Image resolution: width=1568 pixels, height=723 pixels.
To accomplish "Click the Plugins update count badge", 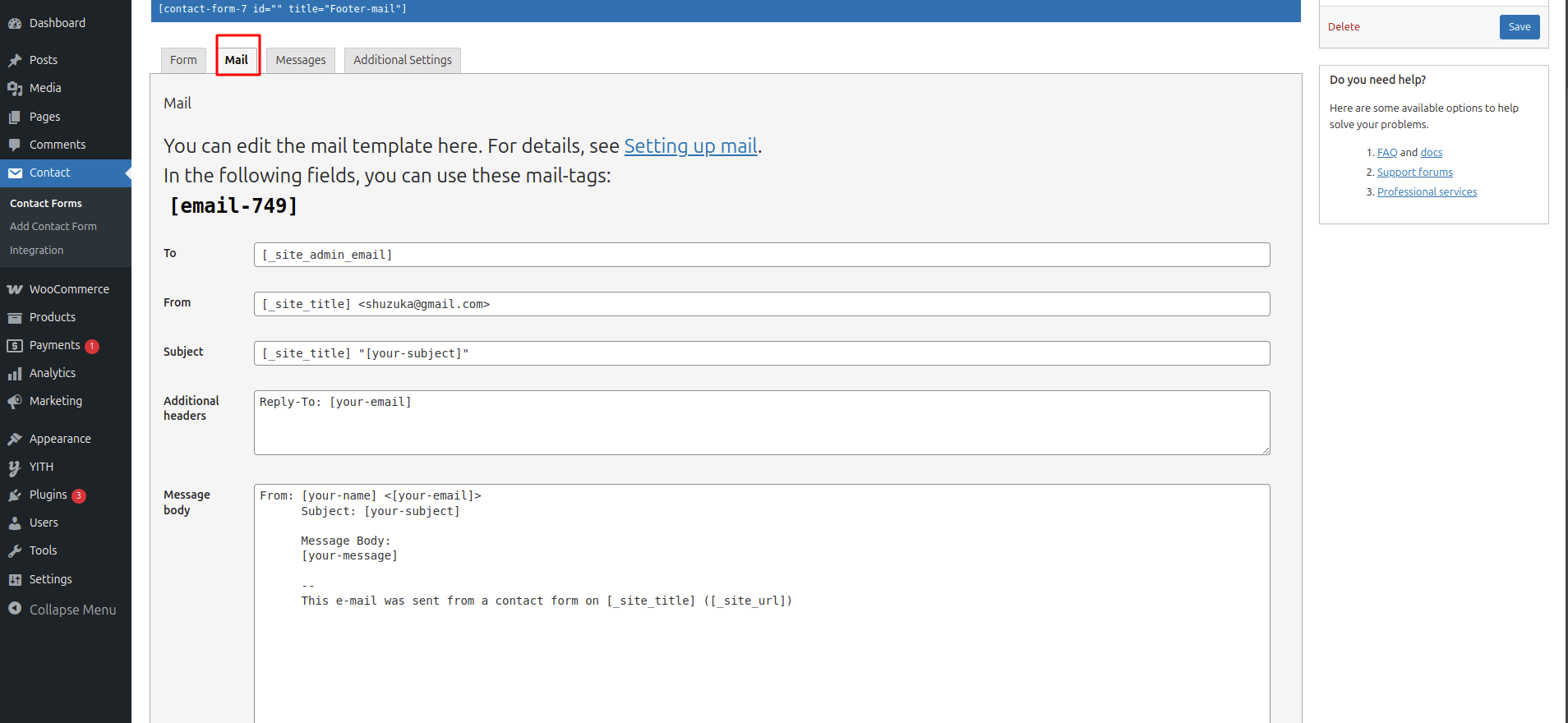I will pyautogui.click(x=79, y=496).
